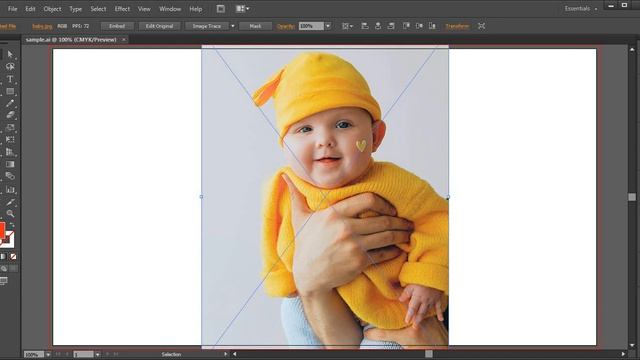Select the Rectangle tool
640x360 pixels.
point(10,91)
